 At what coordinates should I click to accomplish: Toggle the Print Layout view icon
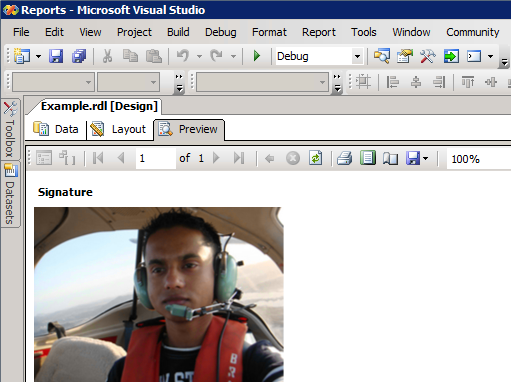click(x=368, y=158)
